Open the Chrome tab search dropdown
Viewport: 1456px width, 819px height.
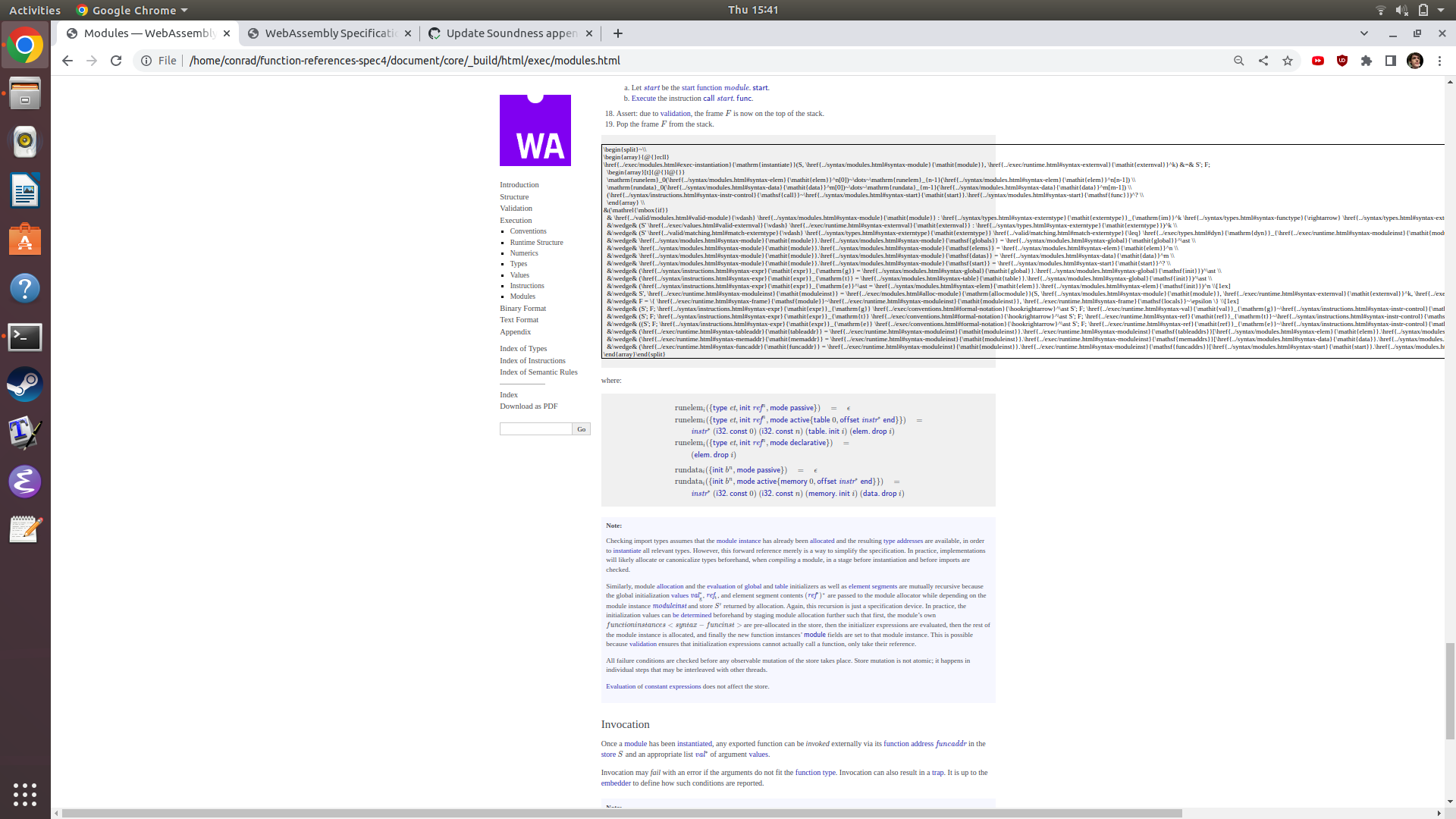pos(1363,33)
